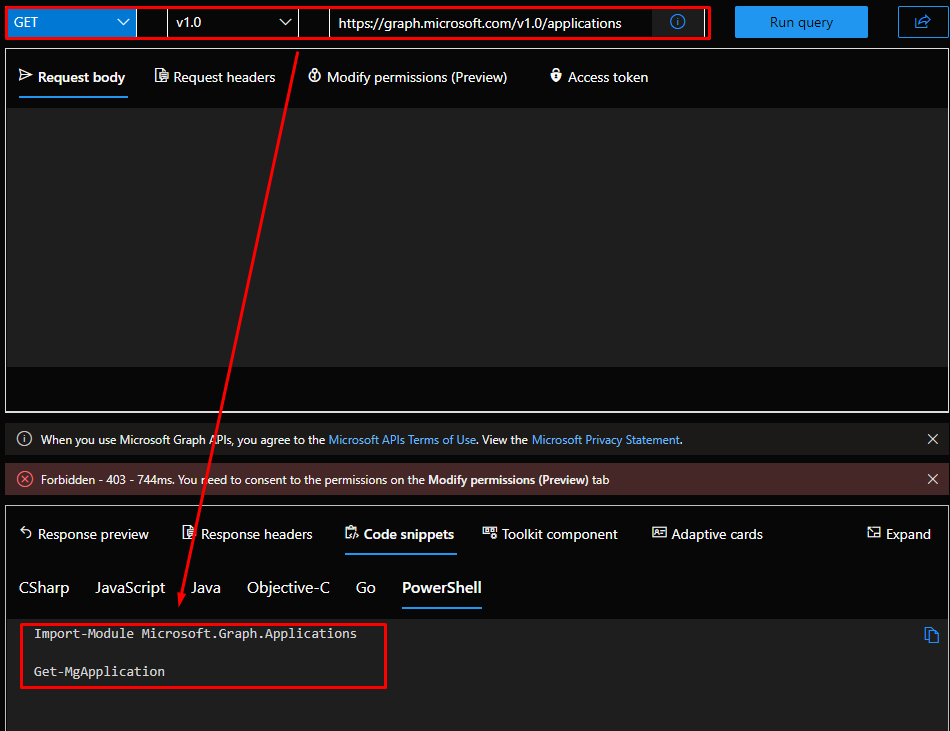Click the share query icon button

[922, 22]
